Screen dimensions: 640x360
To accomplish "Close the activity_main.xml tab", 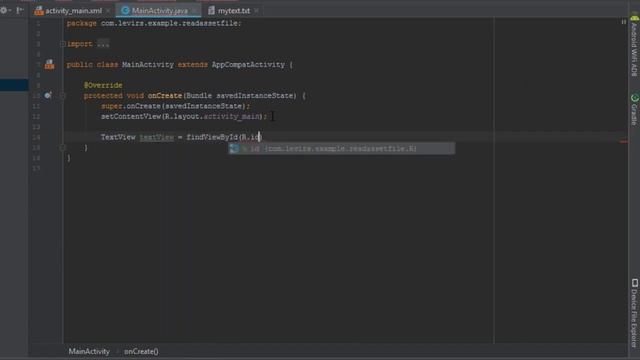I will click(108, 11).
